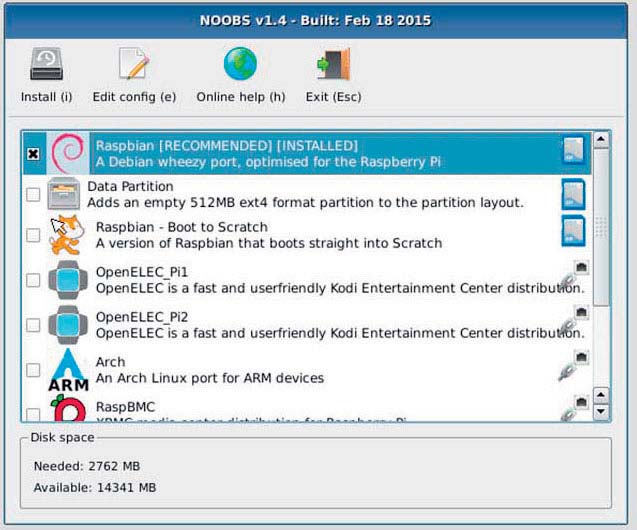This screenshot has width=637, height=530.
Task: Check the Arch checkbox
Action: 33,370
